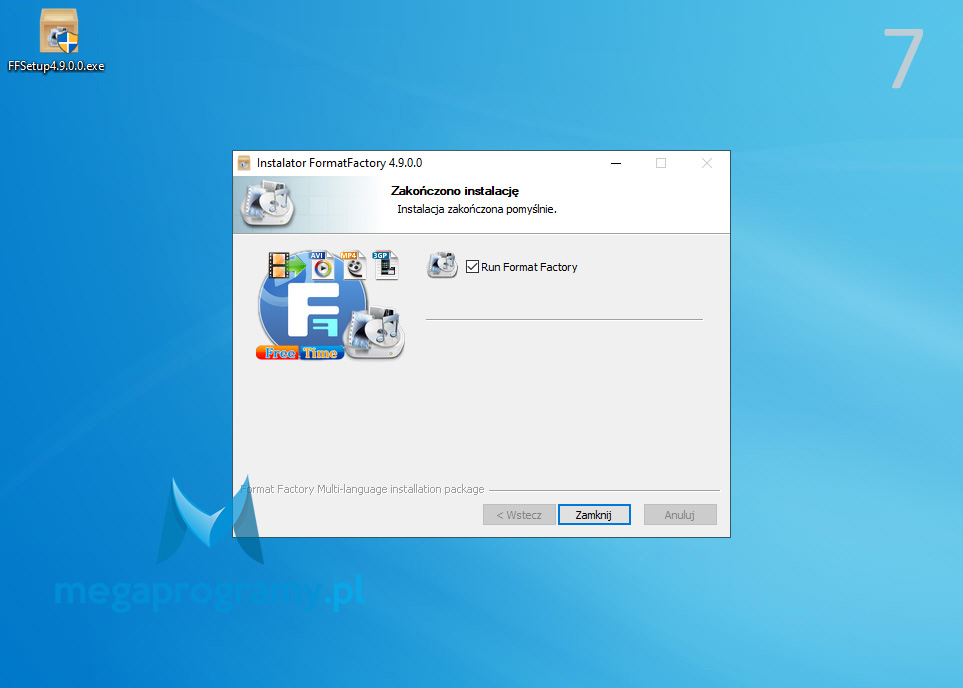The width and height of the screenshot is (963, 688).
Task: Click the "Instalacja zakończona pomyślnie." text
Action: (x=477, y=209)
